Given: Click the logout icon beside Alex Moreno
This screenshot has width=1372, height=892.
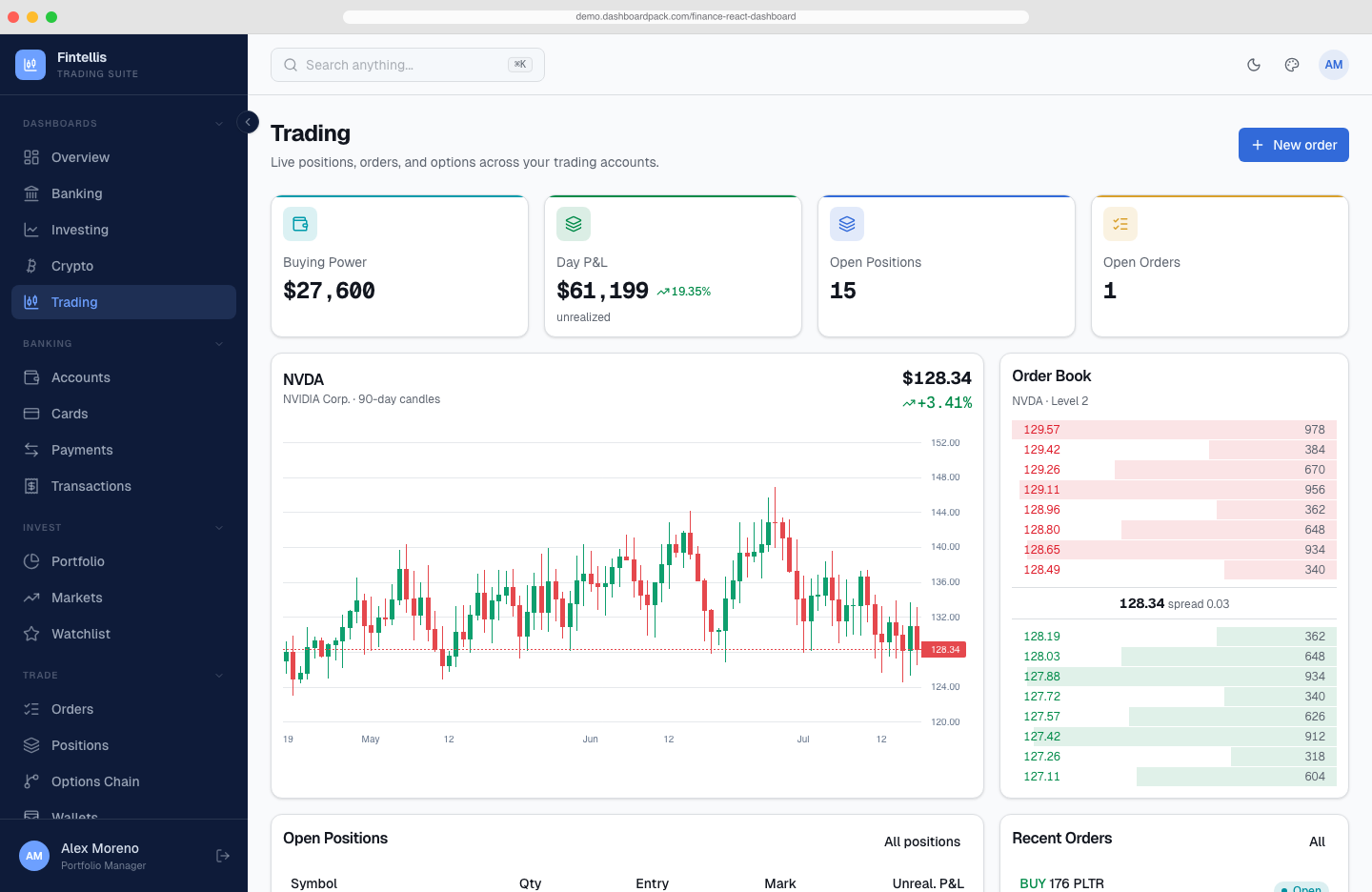Looking at the screenshot, I should (x=223, y=856).
